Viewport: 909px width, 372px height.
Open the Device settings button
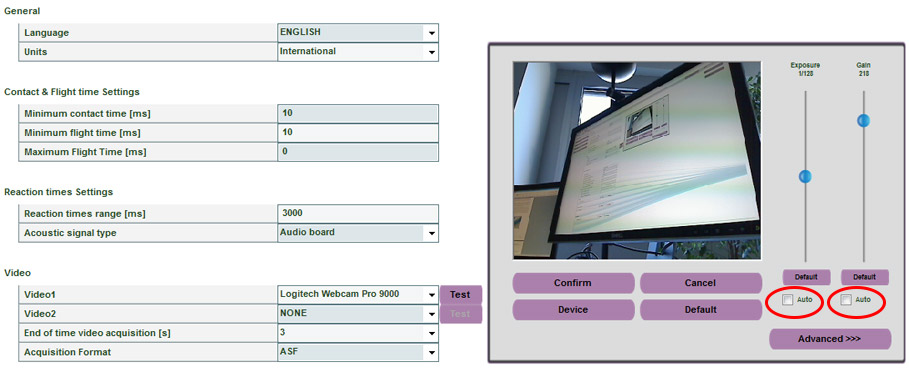pyautogui.click(x=573, y=309)
